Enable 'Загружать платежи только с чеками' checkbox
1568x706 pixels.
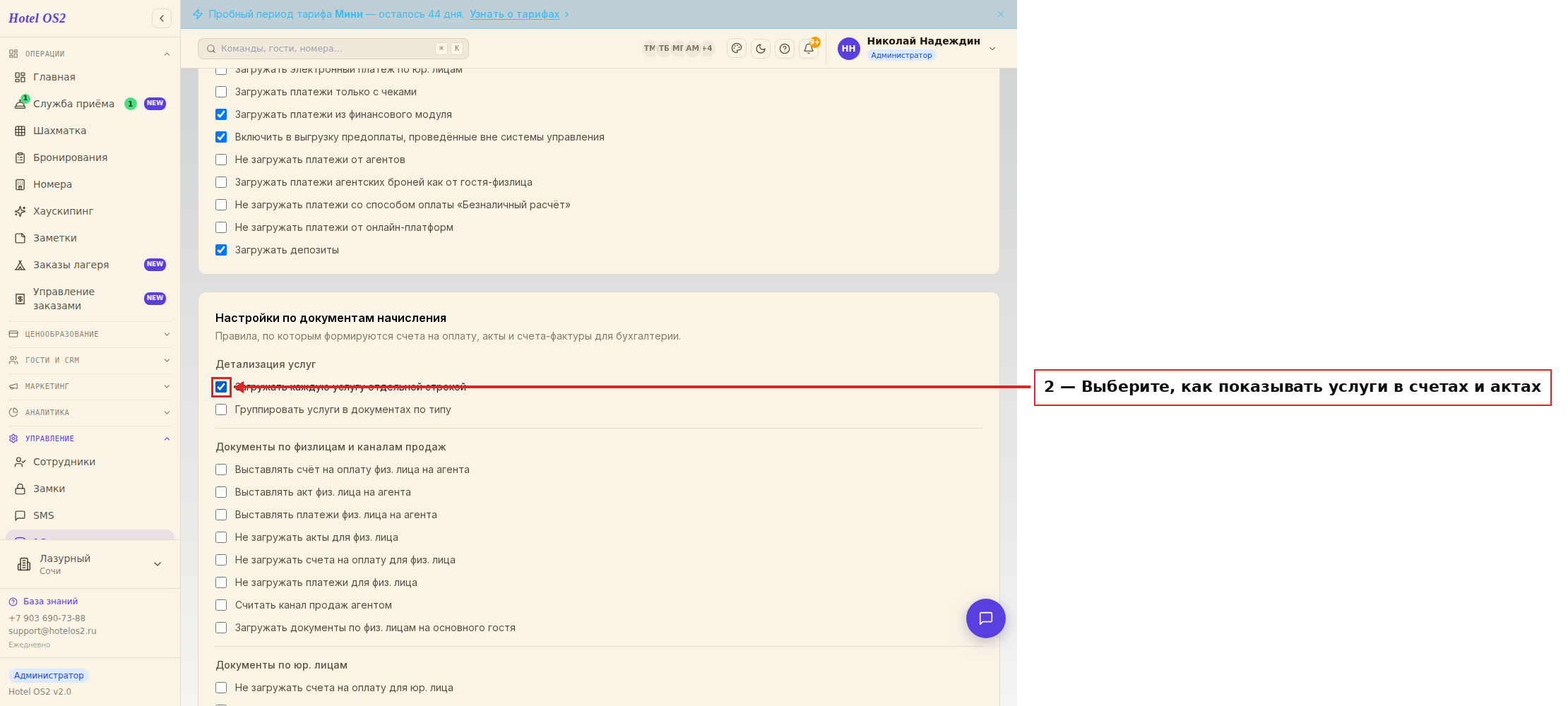[221, 92]
